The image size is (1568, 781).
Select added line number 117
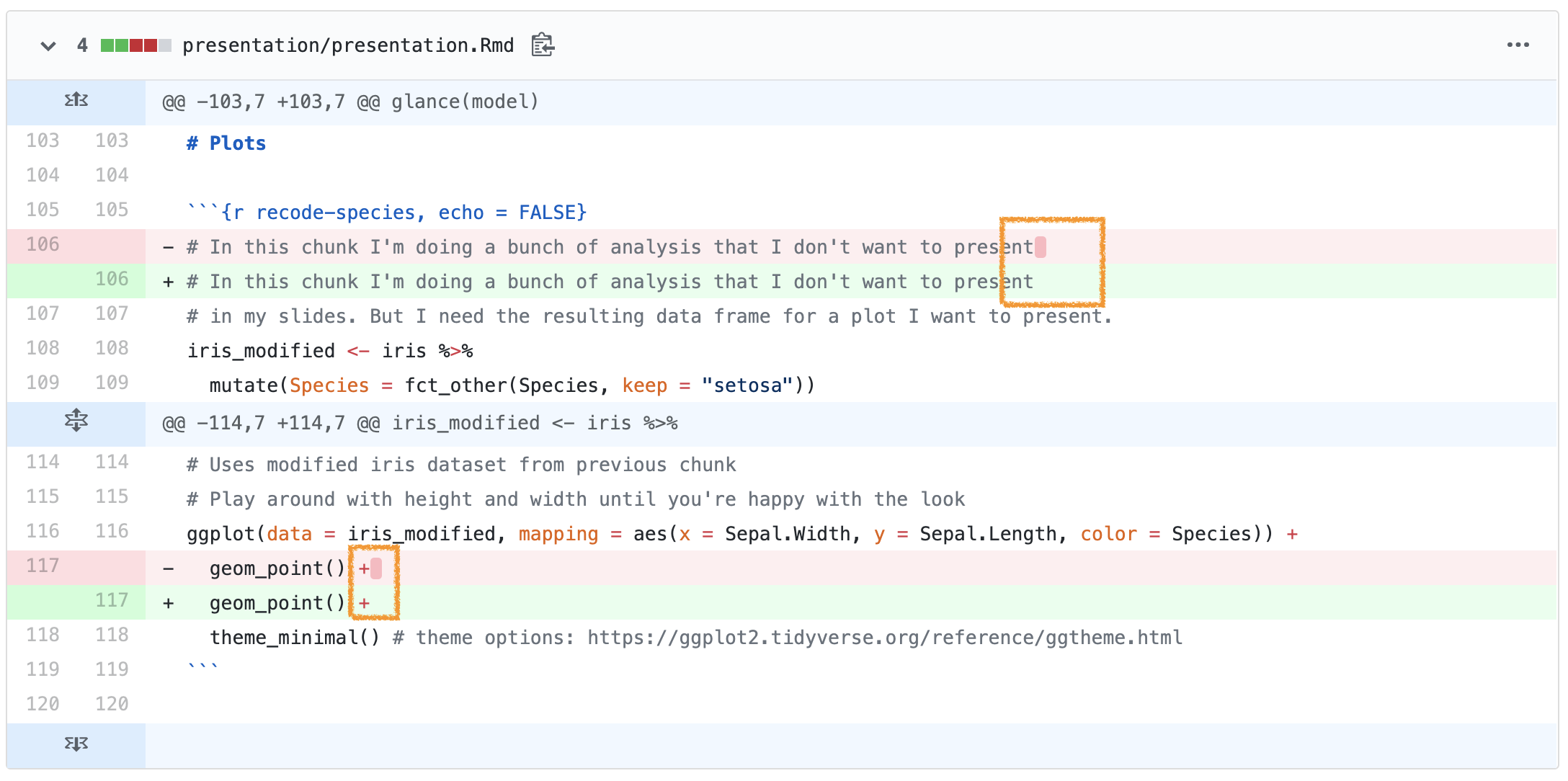click(x=112, y=601)
